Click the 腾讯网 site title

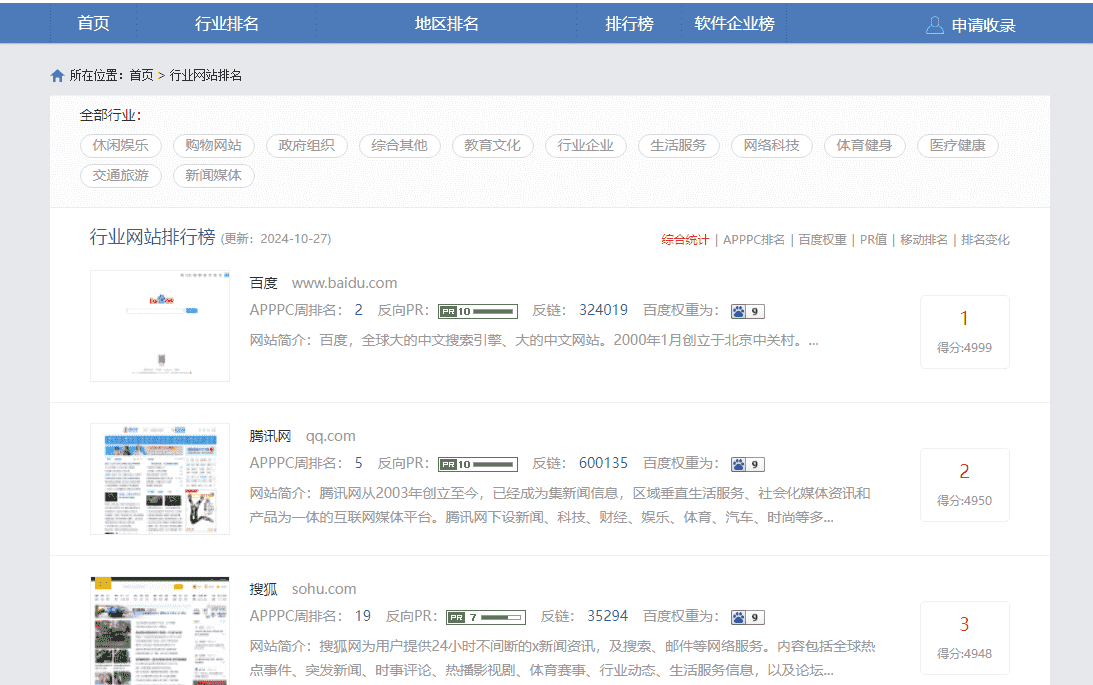click(270, 436)
